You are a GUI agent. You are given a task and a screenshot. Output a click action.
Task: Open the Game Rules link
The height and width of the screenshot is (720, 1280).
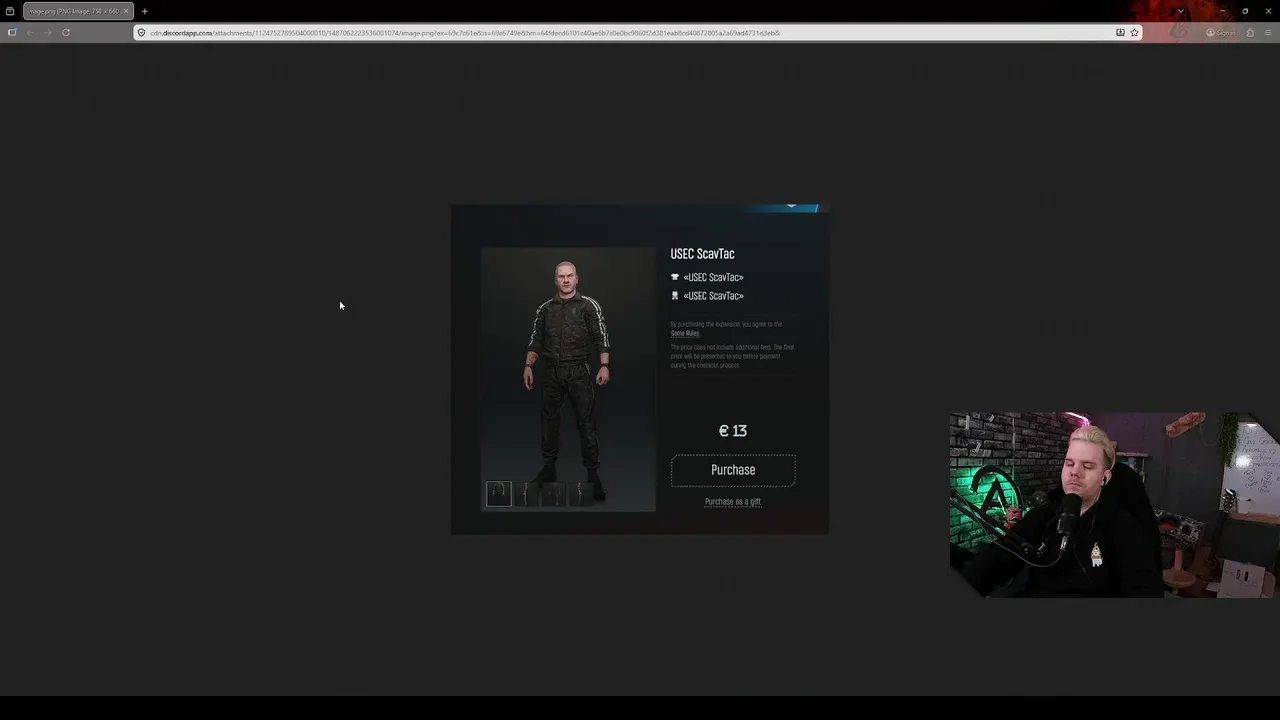click(x=685, y=333)
